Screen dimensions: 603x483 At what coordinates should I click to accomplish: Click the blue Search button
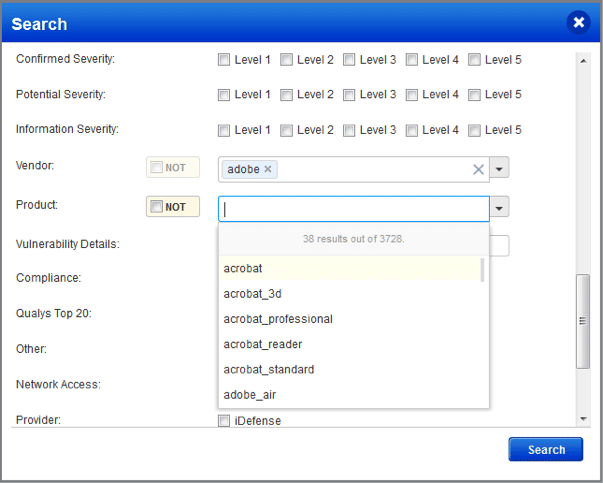[545, 449]
